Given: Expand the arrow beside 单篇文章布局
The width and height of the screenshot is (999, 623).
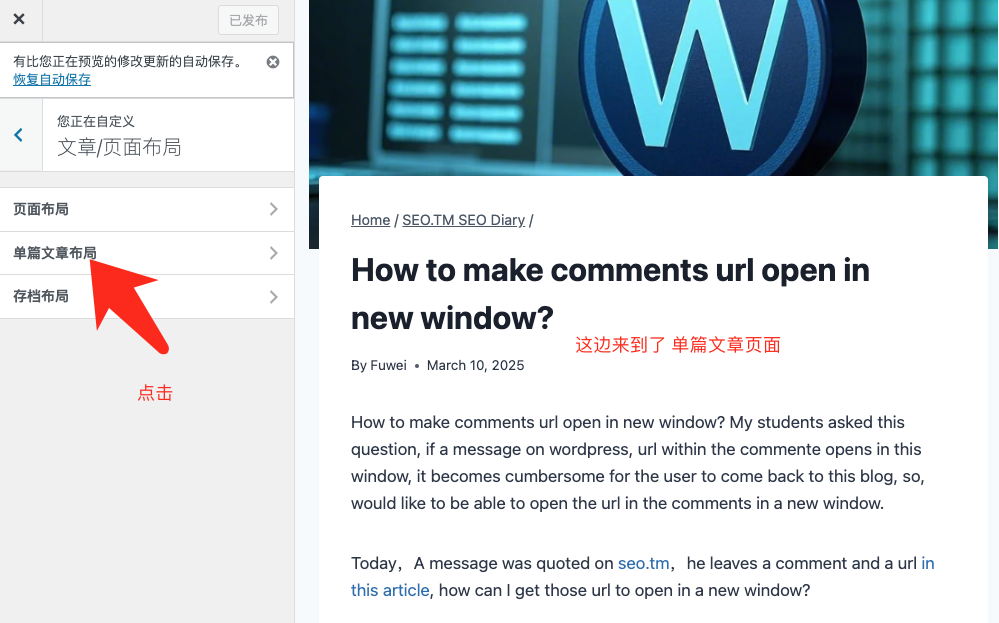Looking at the screenshot, I should tap(273, 253).
